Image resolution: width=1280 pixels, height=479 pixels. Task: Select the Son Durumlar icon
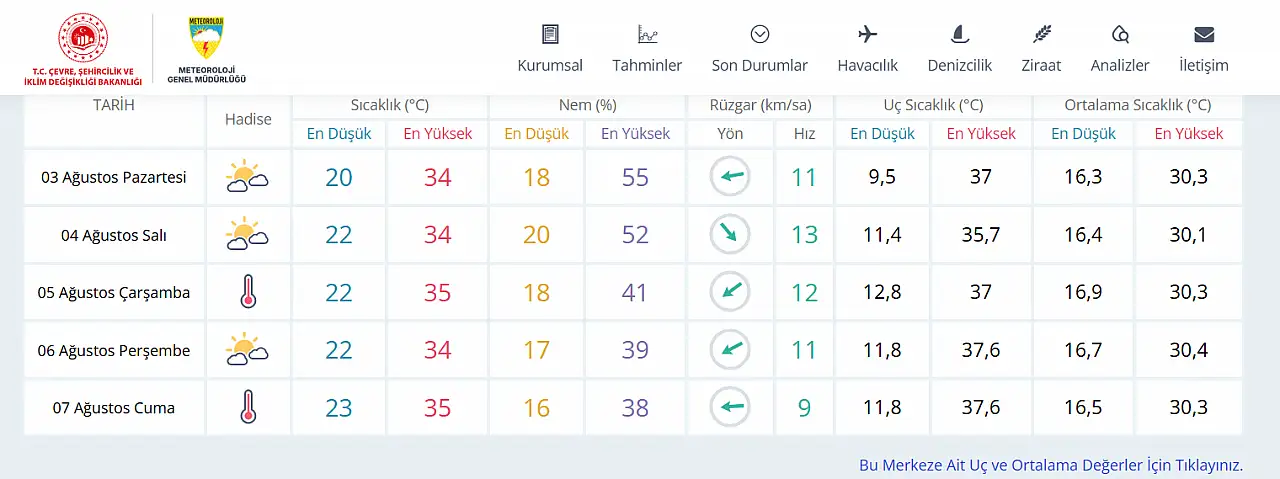[x=760, y=34]
